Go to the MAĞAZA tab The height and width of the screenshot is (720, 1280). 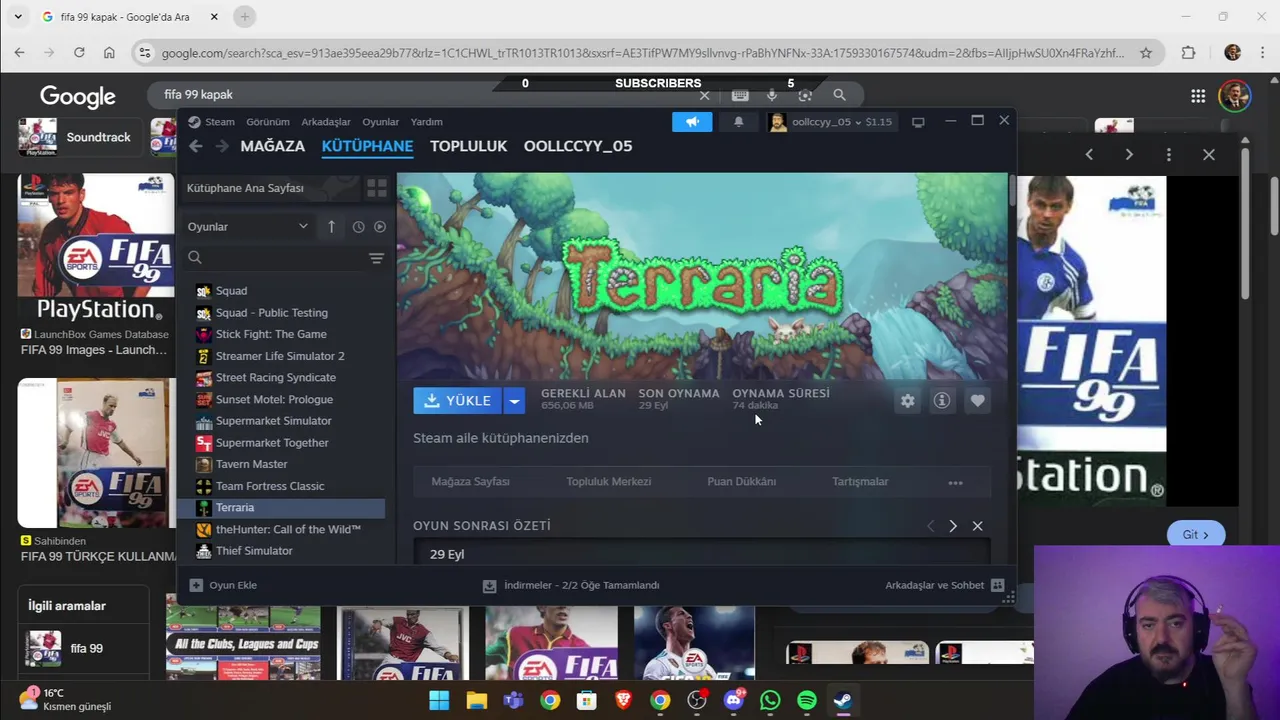[272, 146]
